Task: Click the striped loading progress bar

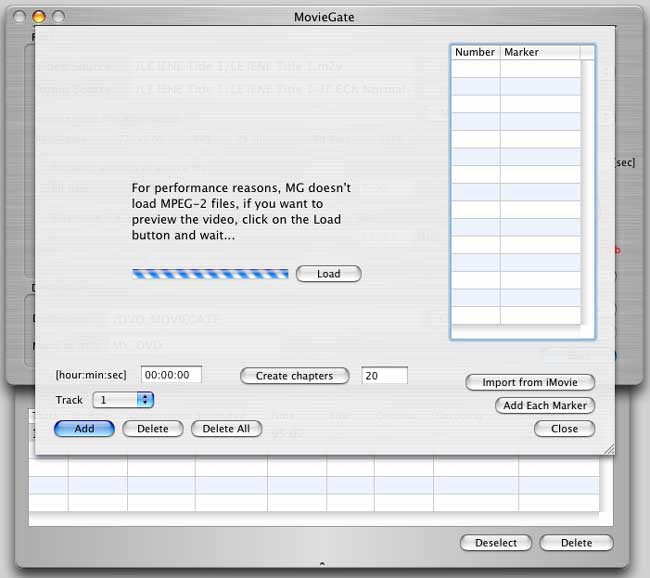Action: pos(210,274)
